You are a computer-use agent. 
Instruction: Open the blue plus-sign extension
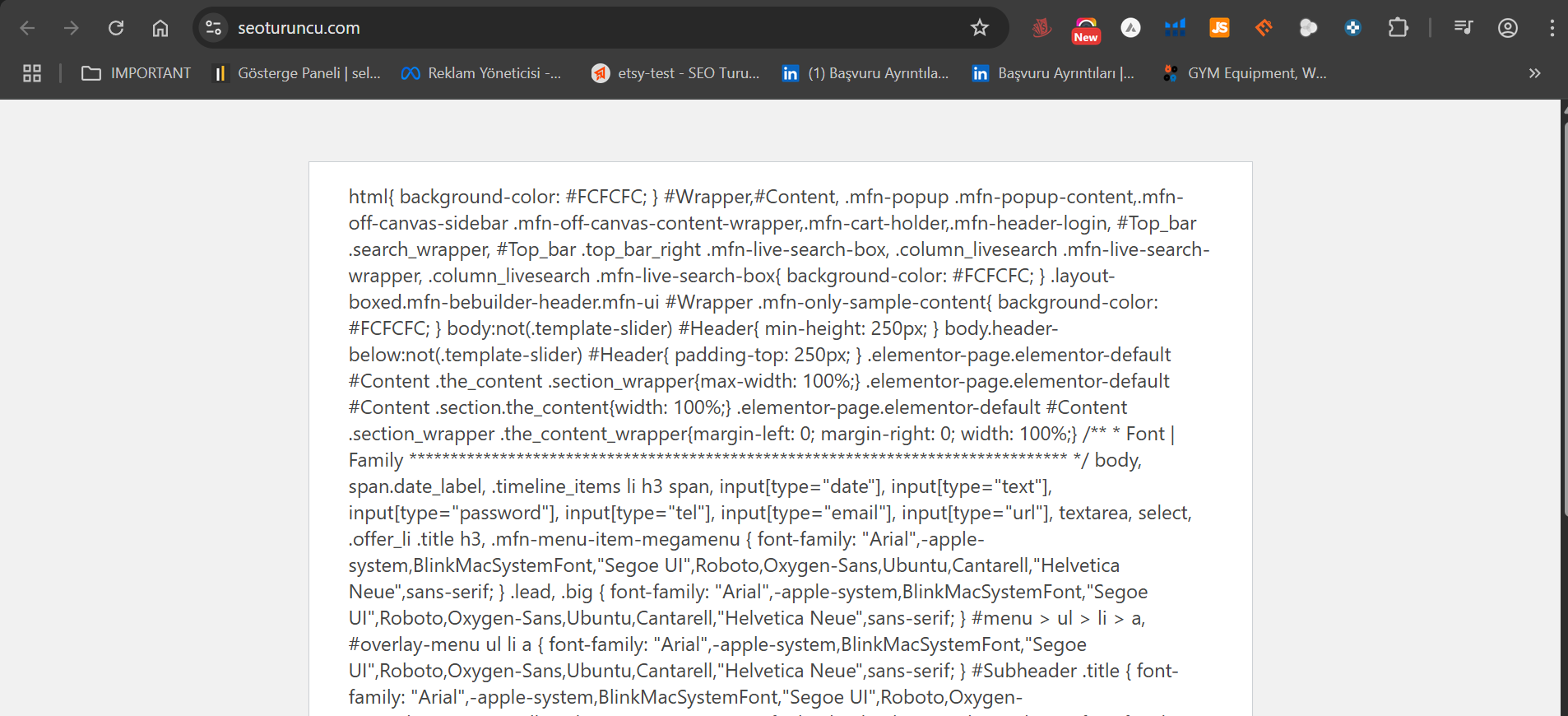tap(1353, 28)
